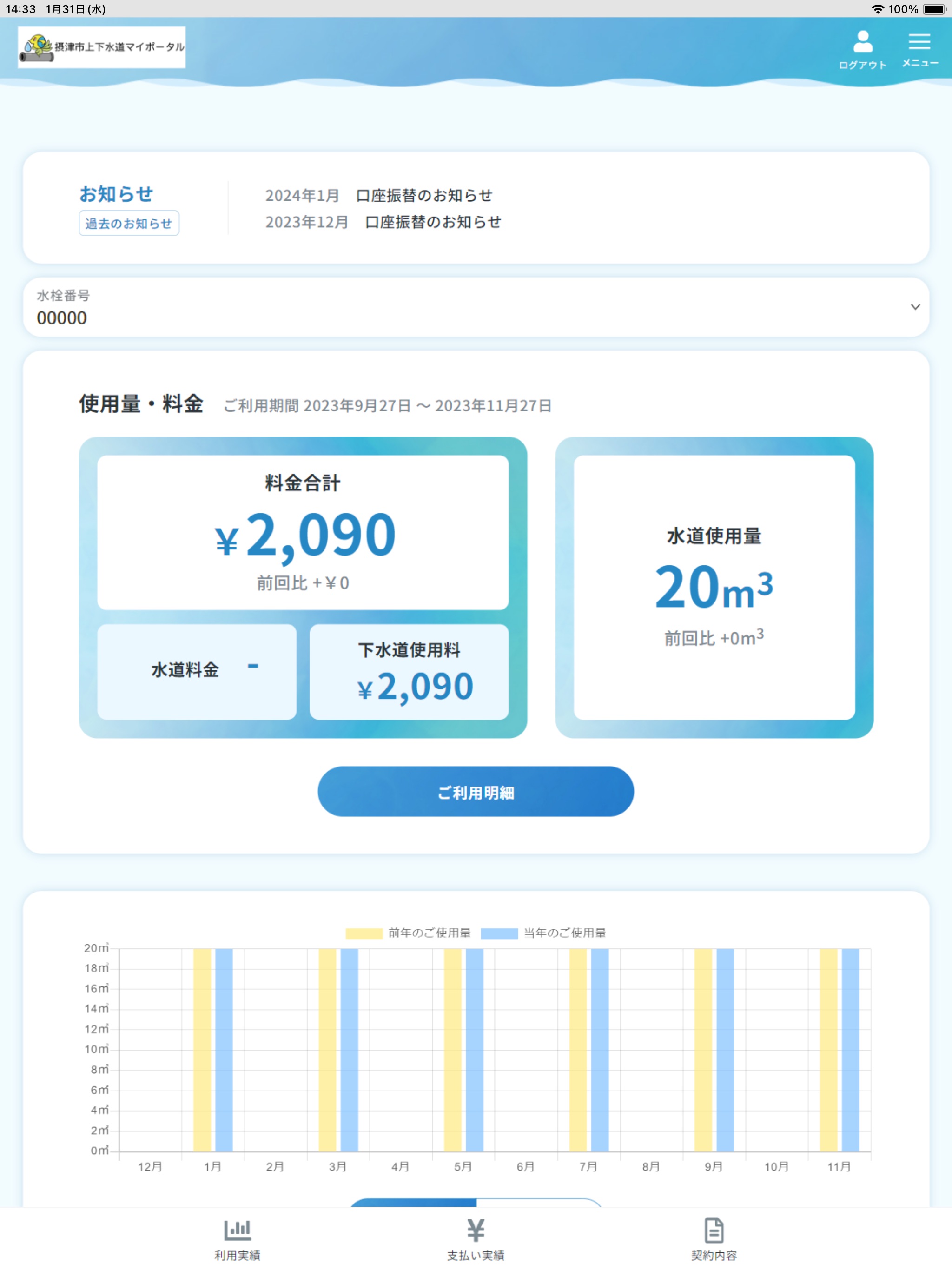
Task: Tap the ログアウト person icon
Action: pyautogui.click(x=862, y=42)
